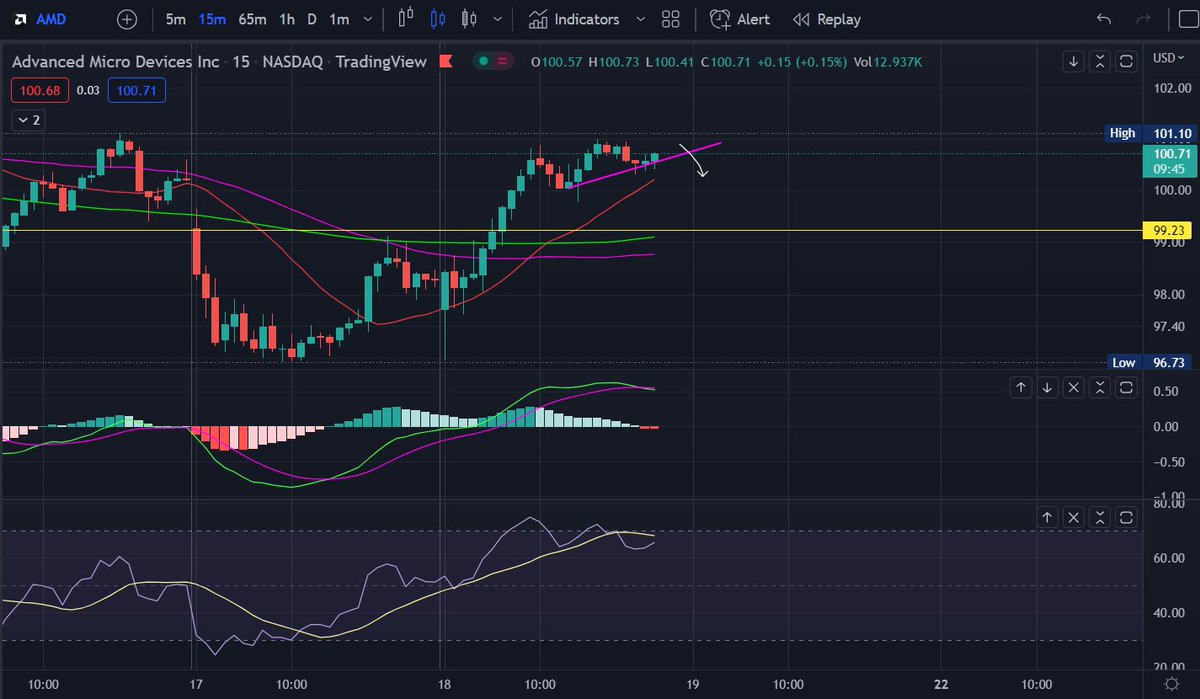Click the current price 100.71 countdown label

(1168, 161)
